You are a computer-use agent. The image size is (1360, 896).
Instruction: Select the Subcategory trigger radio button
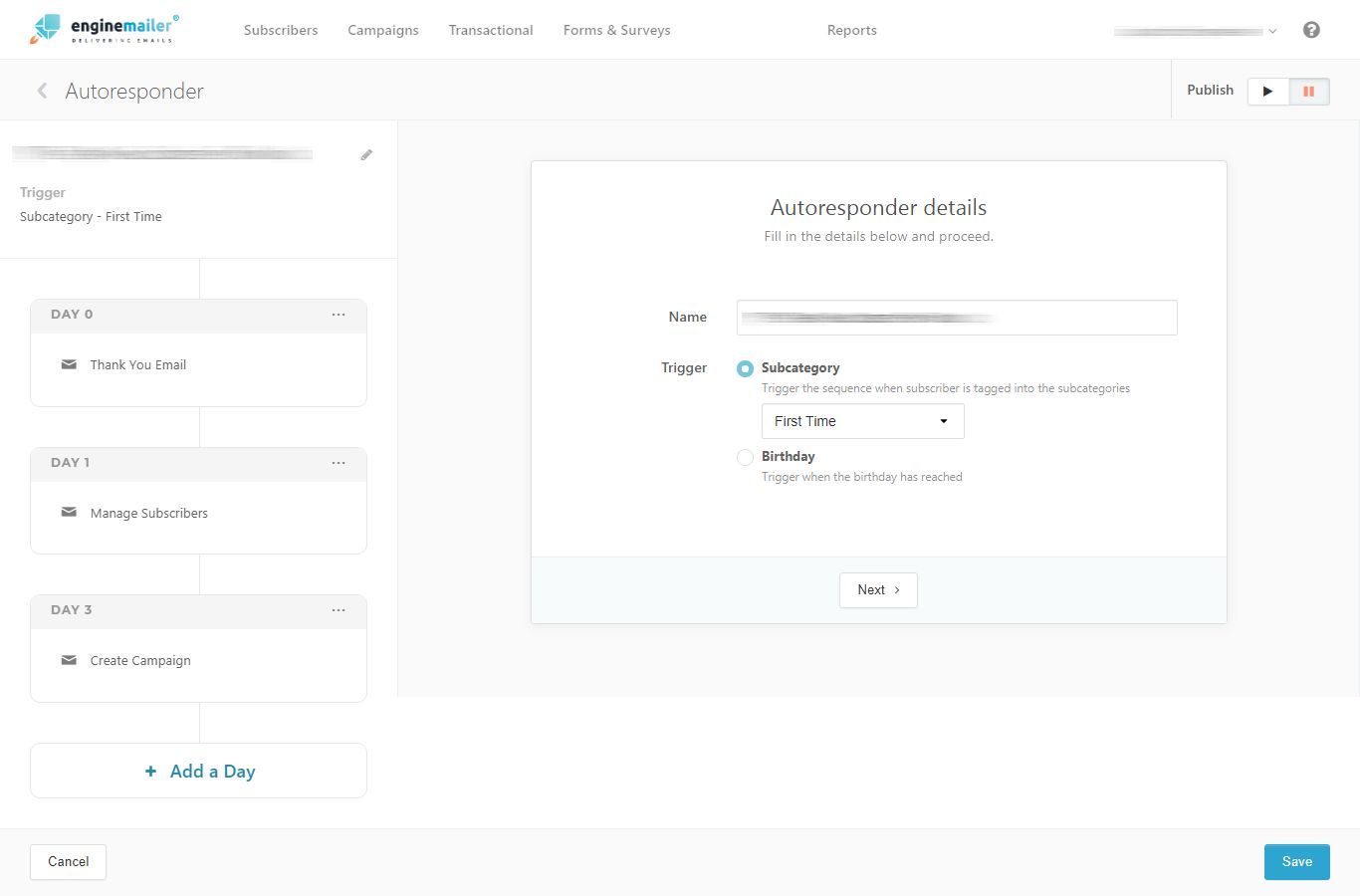[x=745, y=368]
